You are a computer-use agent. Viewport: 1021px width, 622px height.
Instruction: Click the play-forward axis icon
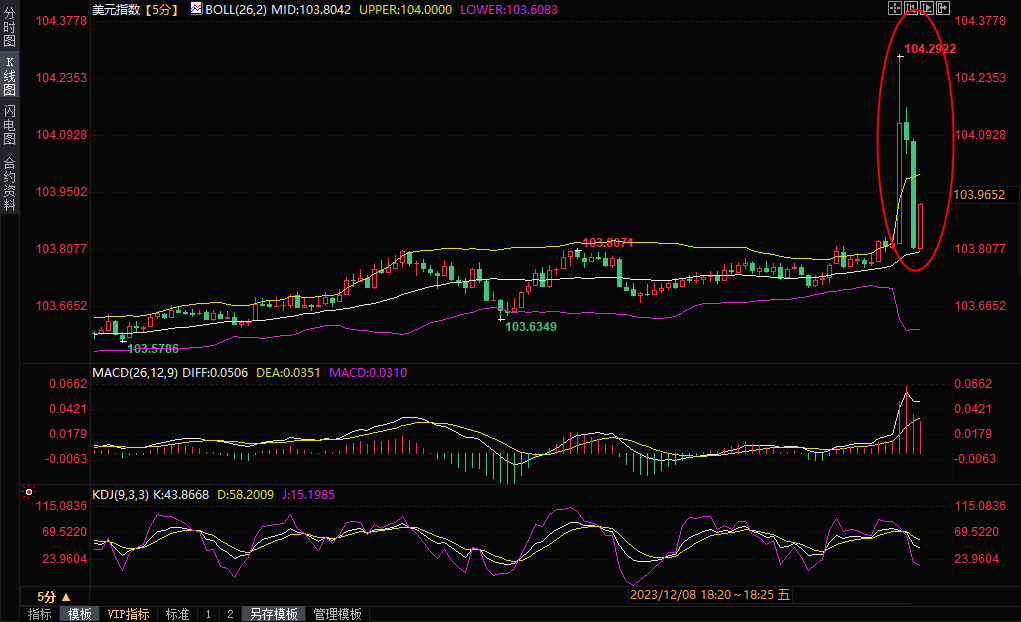(926, 8)
